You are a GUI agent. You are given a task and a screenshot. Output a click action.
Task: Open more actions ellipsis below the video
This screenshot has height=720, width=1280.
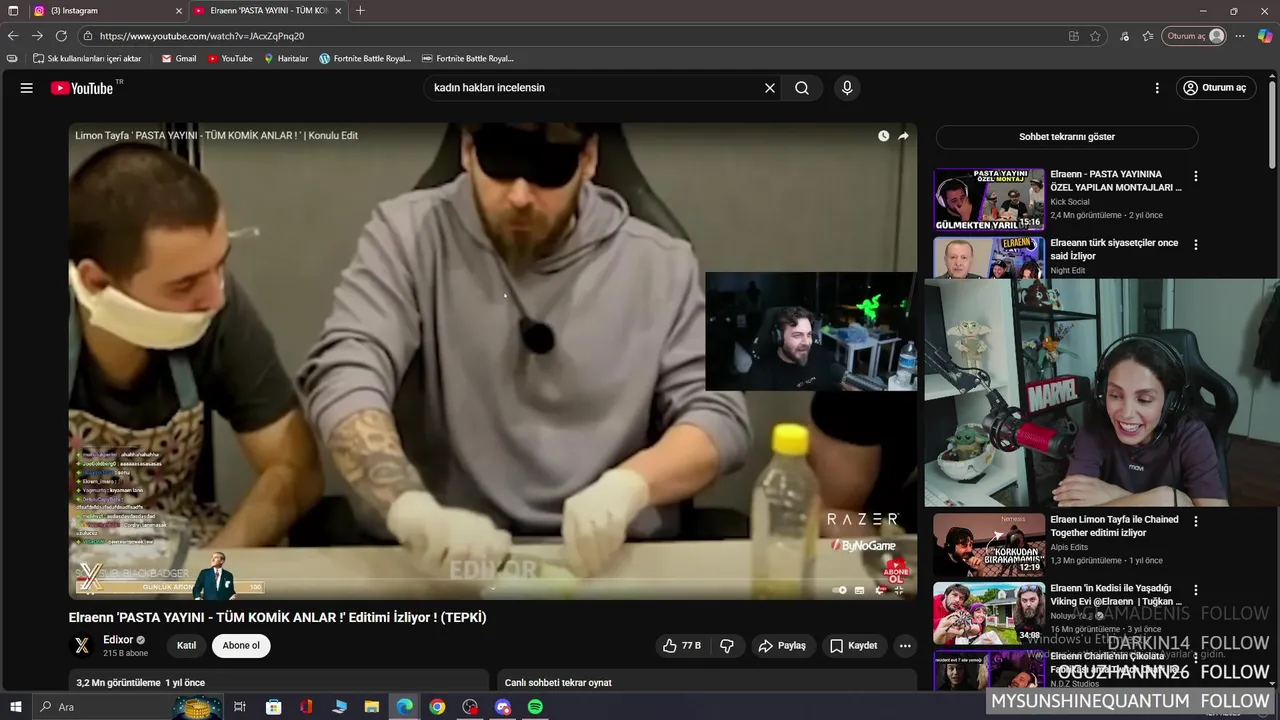click(x=905, y=646)
